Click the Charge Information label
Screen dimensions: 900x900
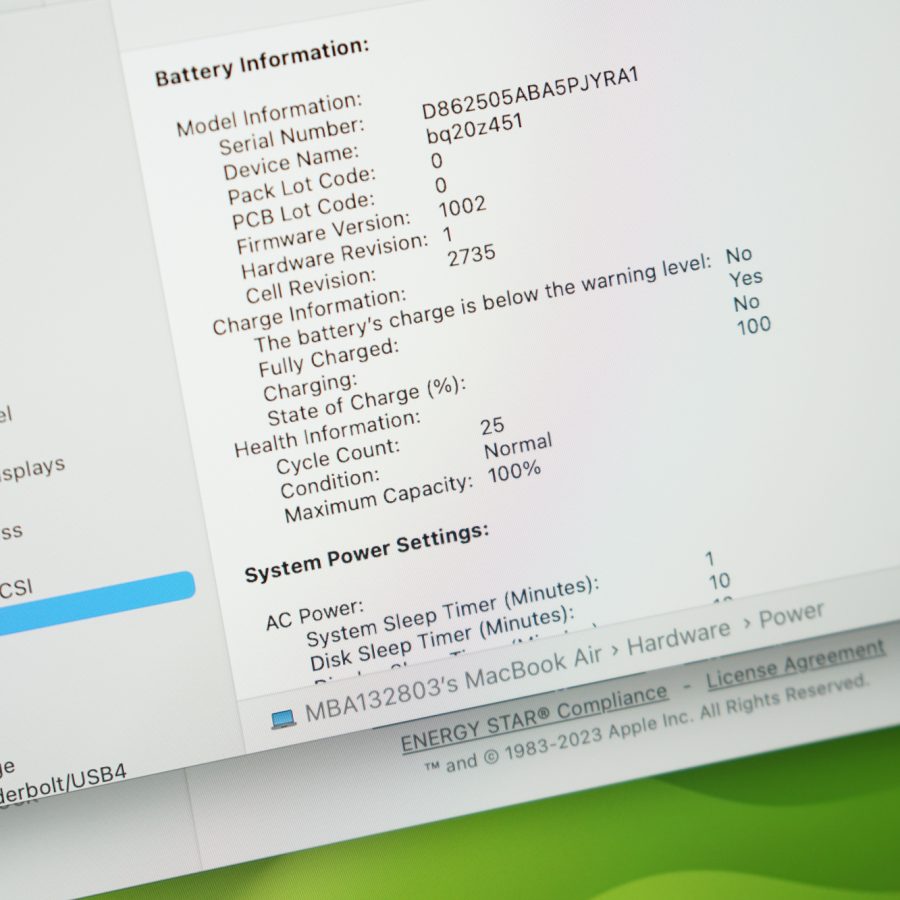point(309,311)
